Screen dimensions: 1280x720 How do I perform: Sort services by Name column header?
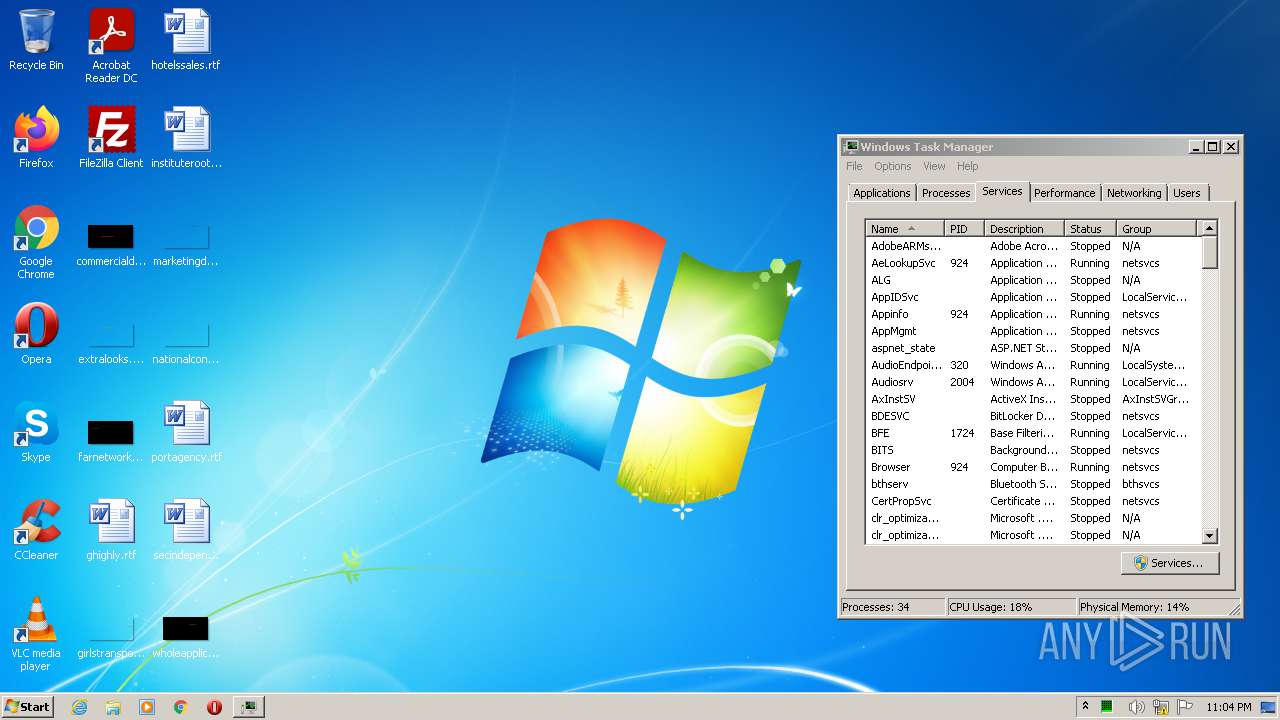pos(905,229)
